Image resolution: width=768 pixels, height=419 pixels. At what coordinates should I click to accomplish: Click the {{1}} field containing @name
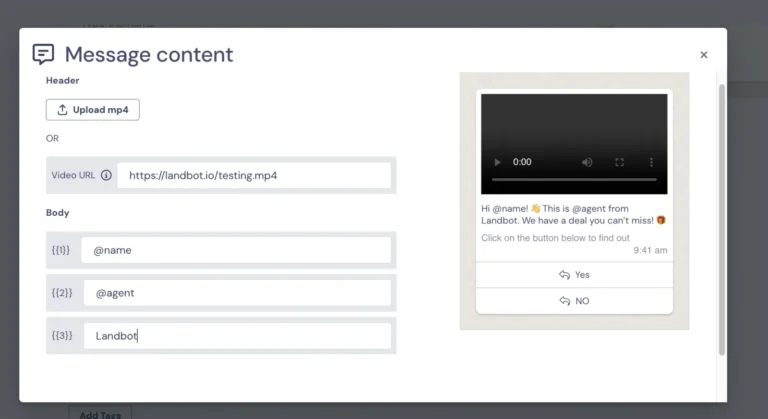(236, 250)
